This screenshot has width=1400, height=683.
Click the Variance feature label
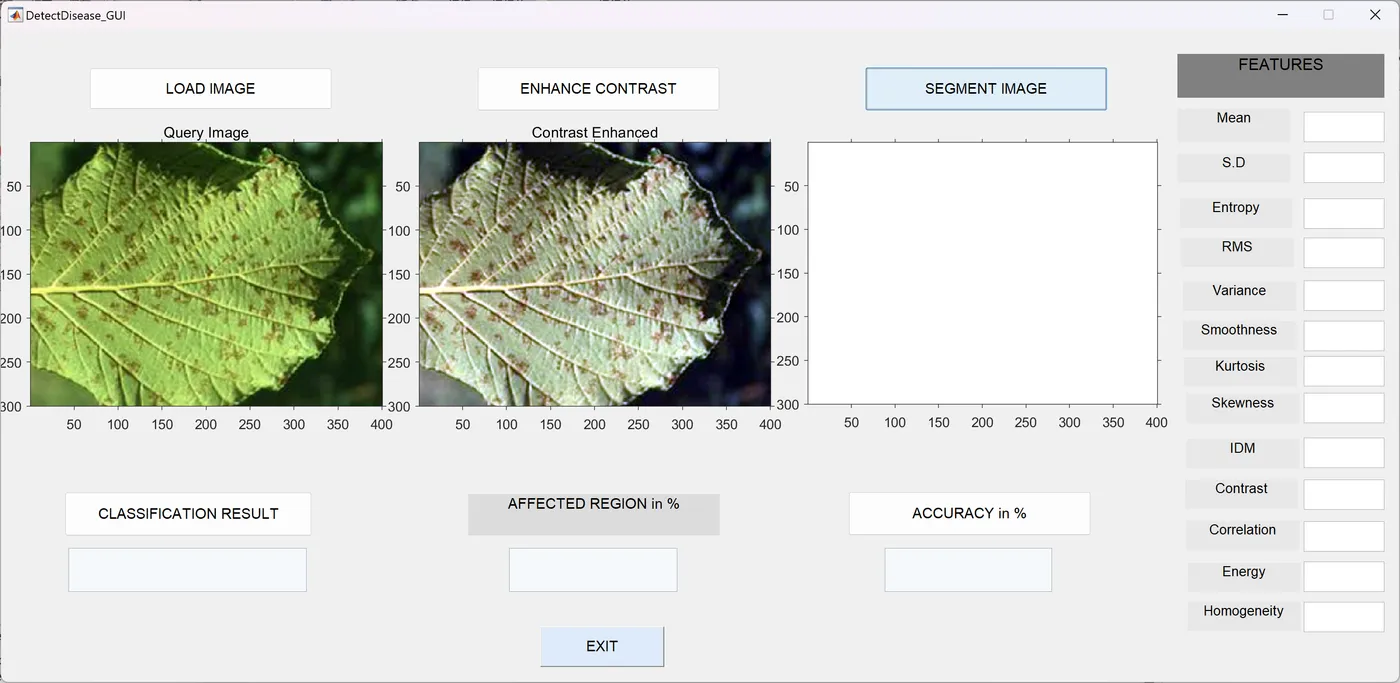click(1239, 295)
